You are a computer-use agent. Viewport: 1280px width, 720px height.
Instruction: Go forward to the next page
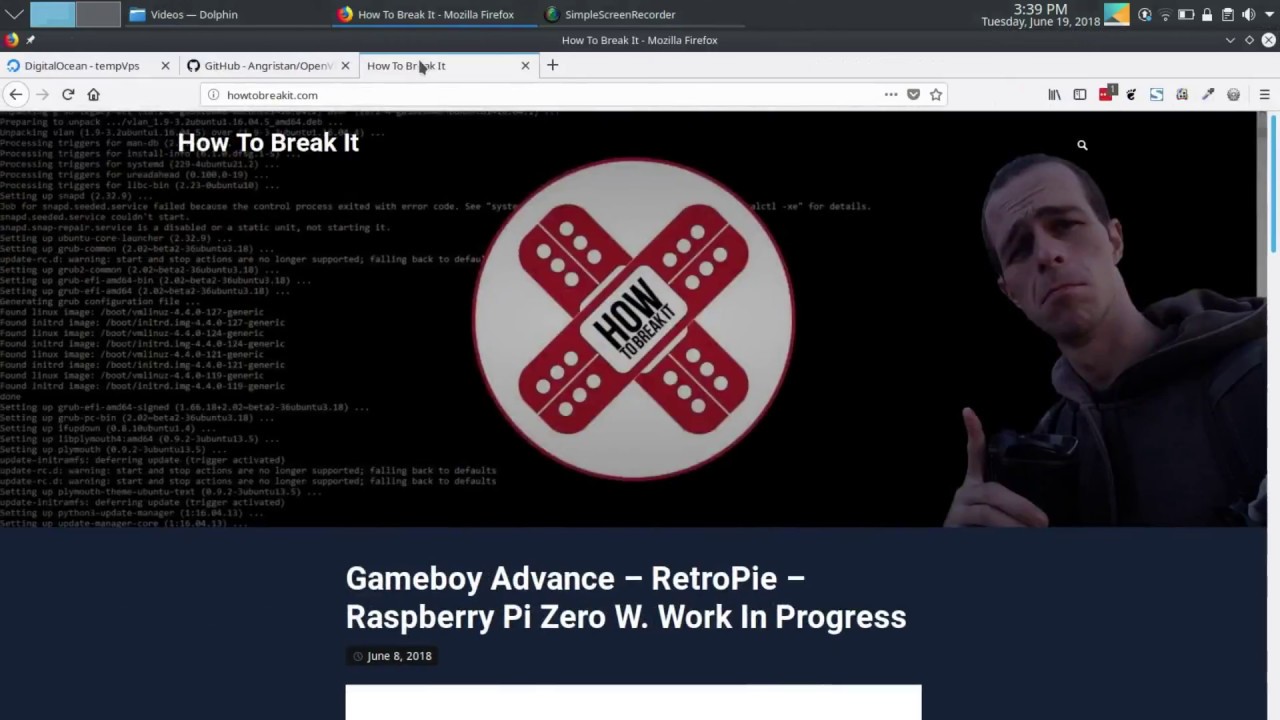pos(42,94)
